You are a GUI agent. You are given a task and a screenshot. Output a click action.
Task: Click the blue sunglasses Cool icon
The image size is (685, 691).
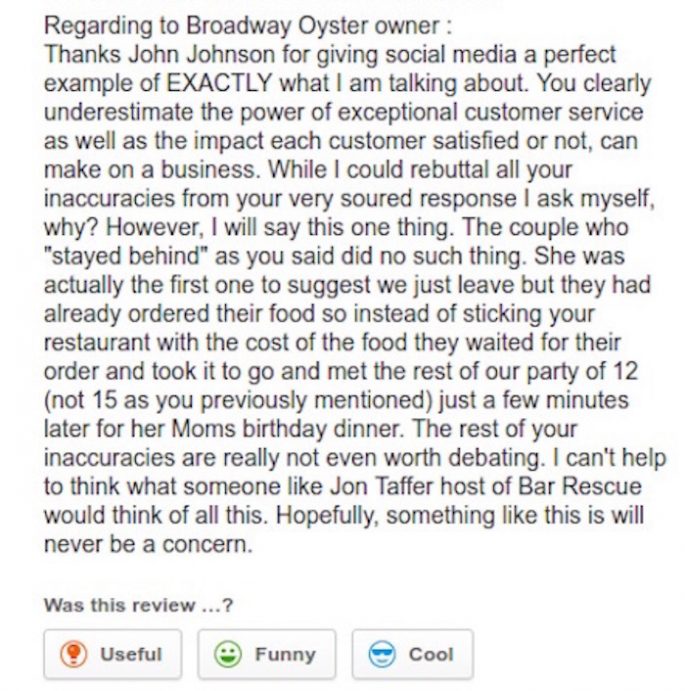(382, 654)
